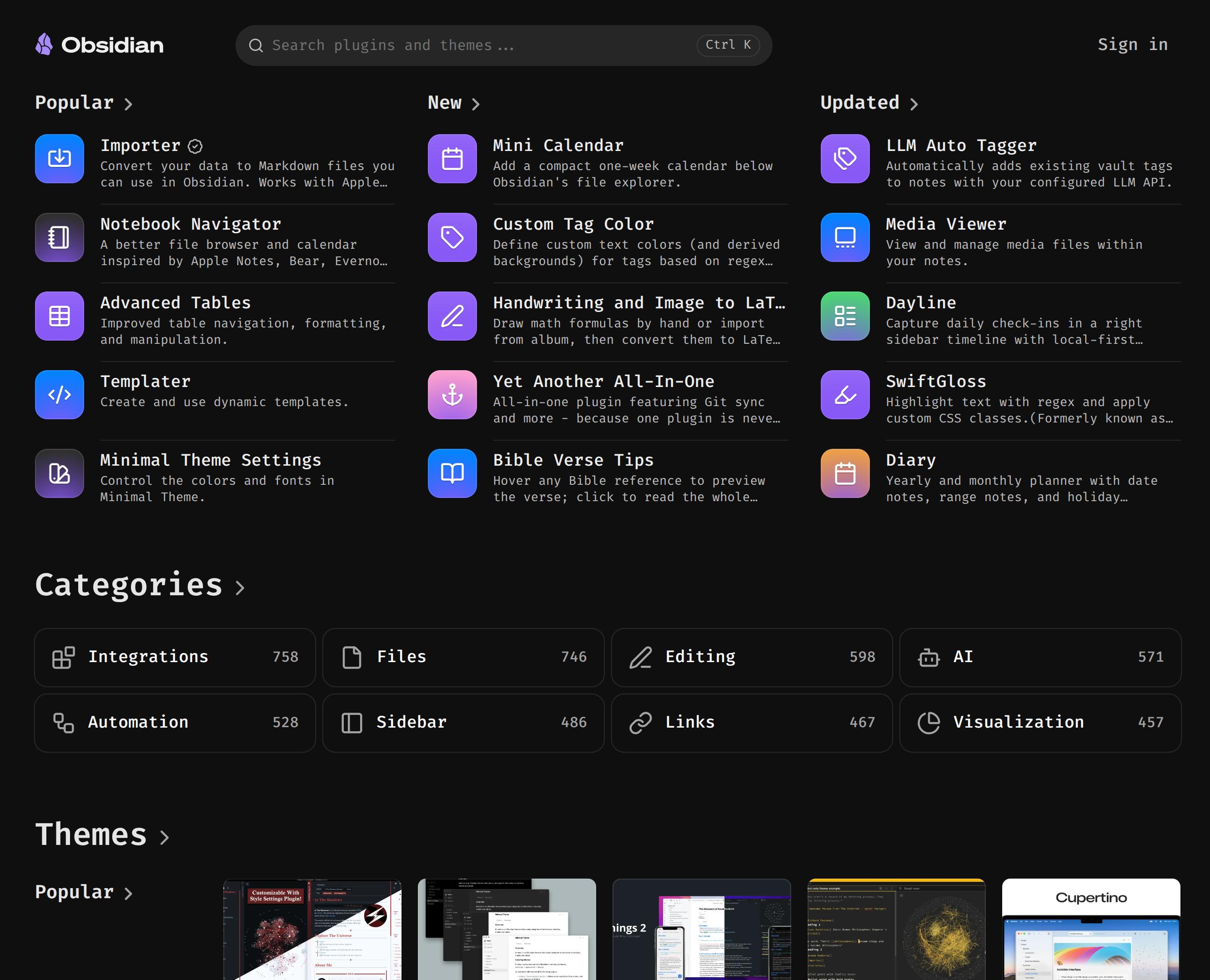The image size is (1210, 980).
Task: Open the SwiftGloss highlighter icon
Action: pyautogui.click(x=845, y=395)
